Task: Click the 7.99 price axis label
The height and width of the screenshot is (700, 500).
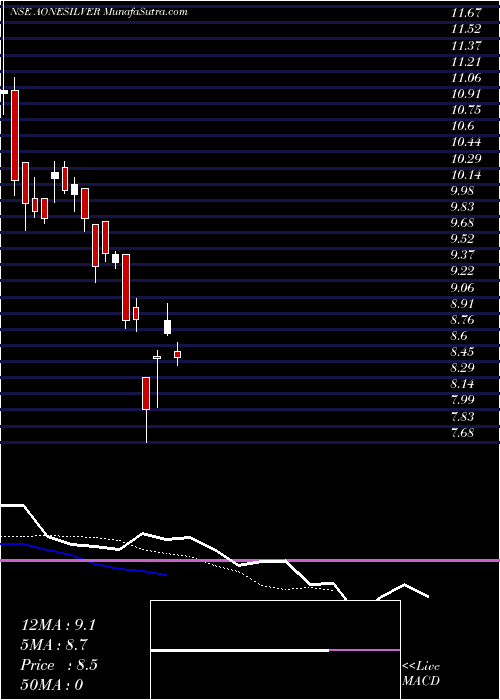Action: (x=463, y=400)
